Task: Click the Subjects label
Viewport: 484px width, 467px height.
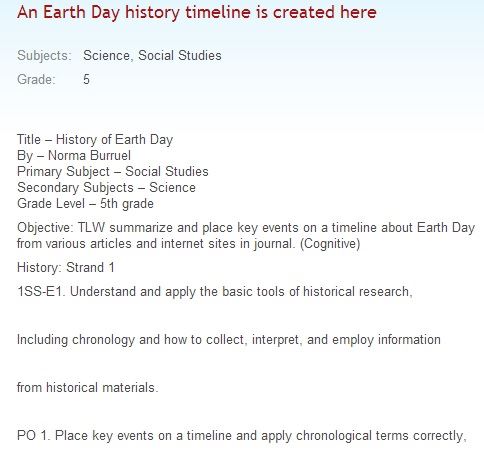Action: tap(44, 55)
